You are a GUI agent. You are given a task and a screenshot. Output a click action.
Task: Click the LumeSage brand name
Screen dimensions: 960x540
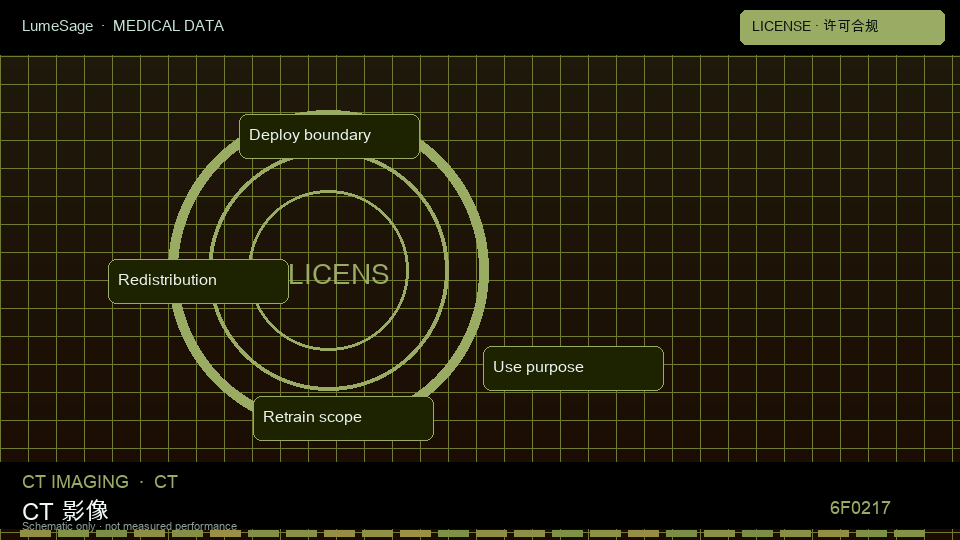click(x=58, y=26)
